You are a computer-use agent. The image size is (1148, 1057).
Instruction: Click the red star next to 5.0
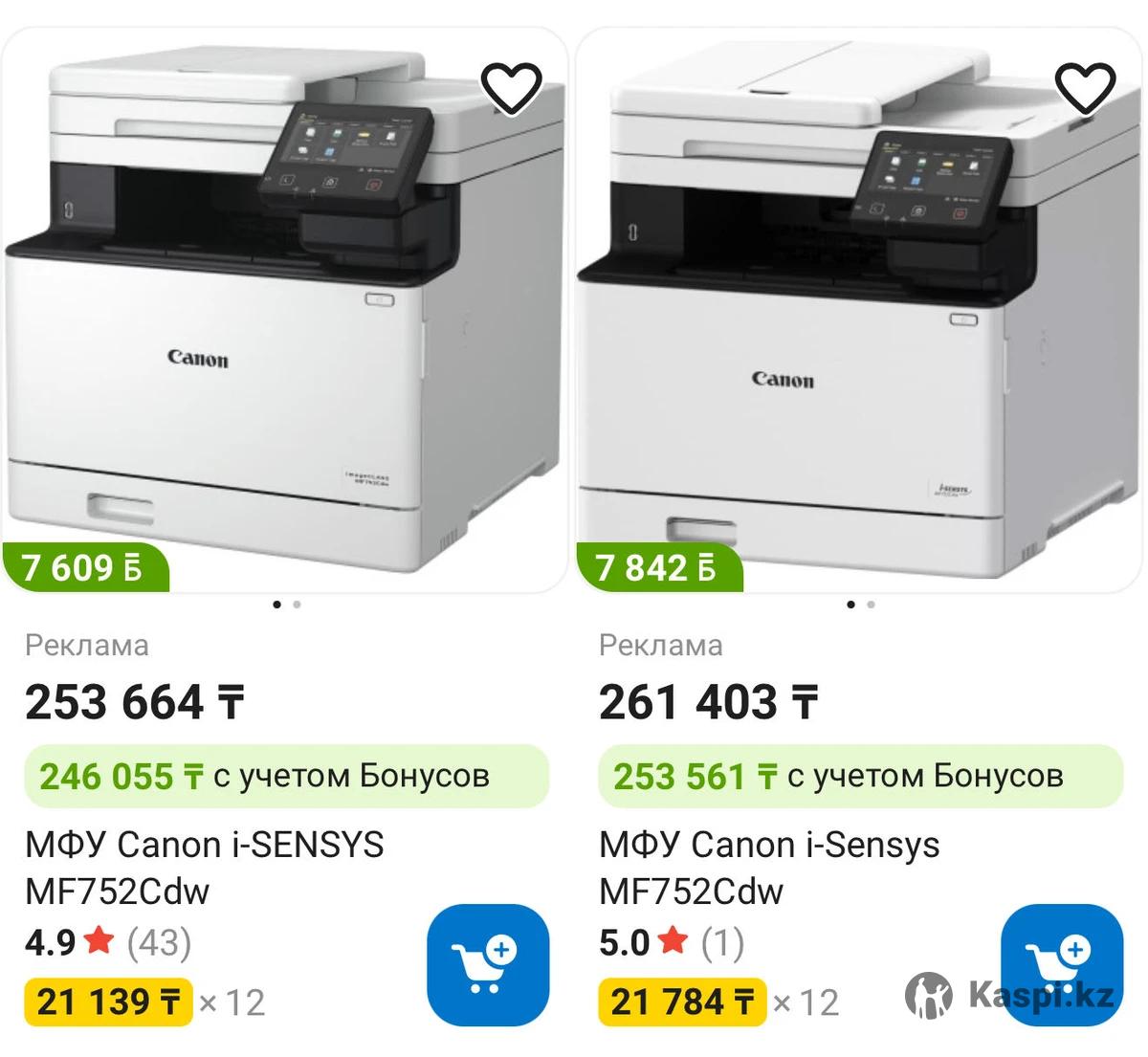[673, 942]
